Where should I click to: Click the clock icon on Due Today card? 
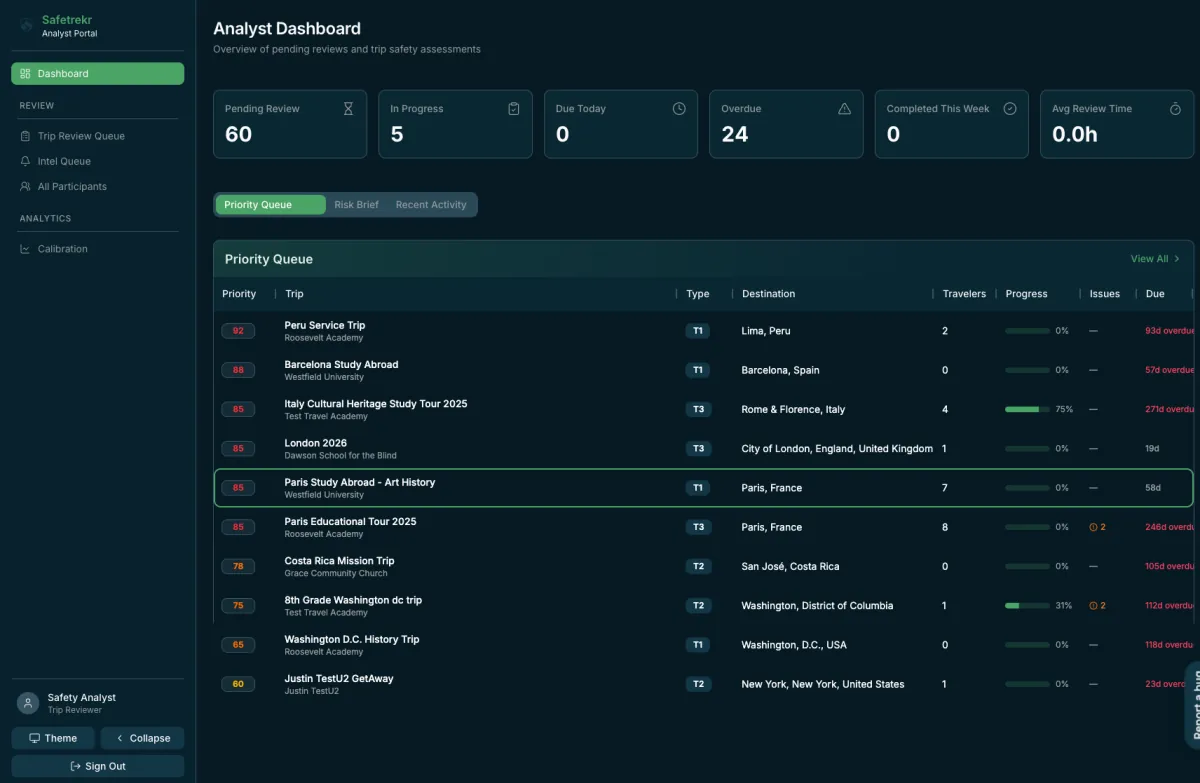(x=679, y=109)
